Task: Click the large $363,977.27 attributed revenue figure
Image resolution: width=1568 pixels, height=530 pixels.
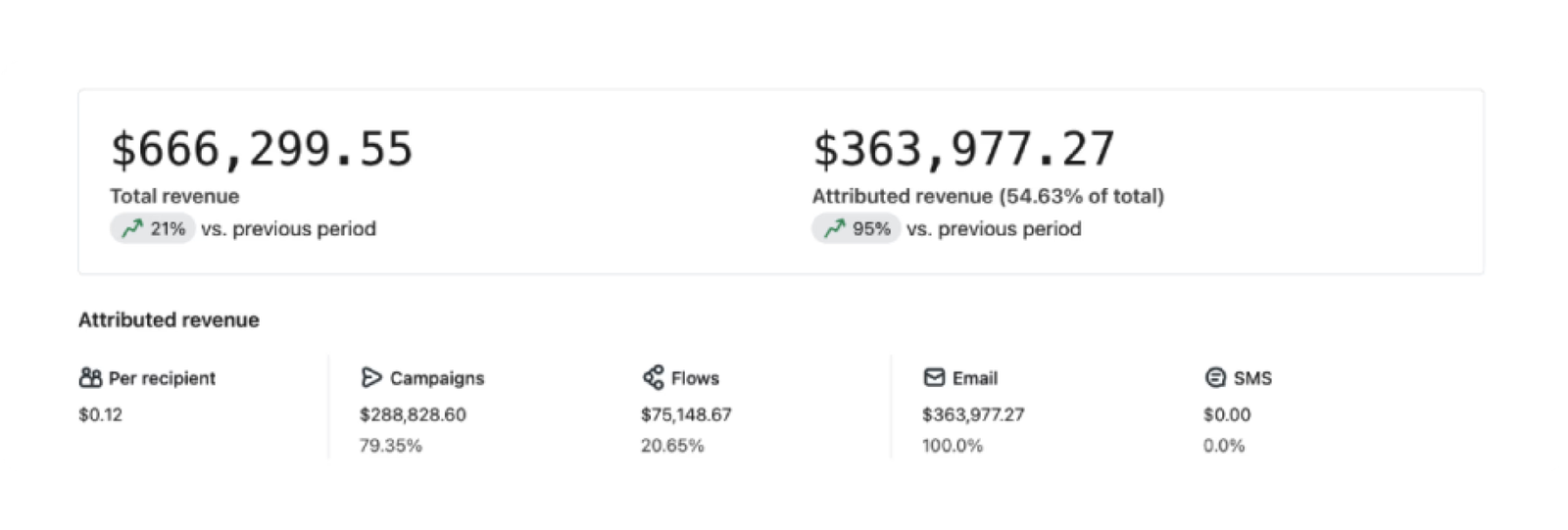Action: tap(963, 150)
